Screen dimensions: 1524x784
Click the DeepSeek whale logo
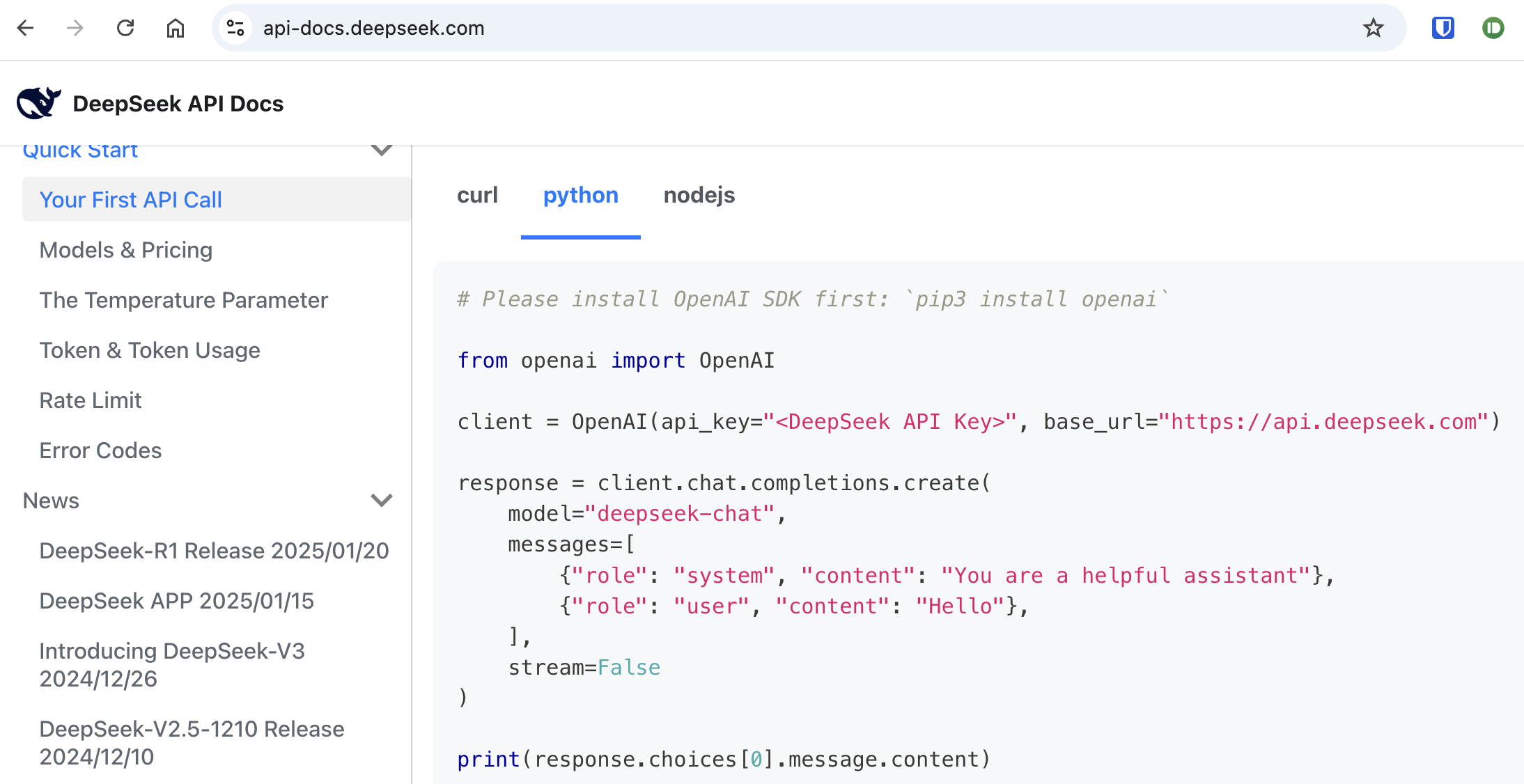click(39, 103)
